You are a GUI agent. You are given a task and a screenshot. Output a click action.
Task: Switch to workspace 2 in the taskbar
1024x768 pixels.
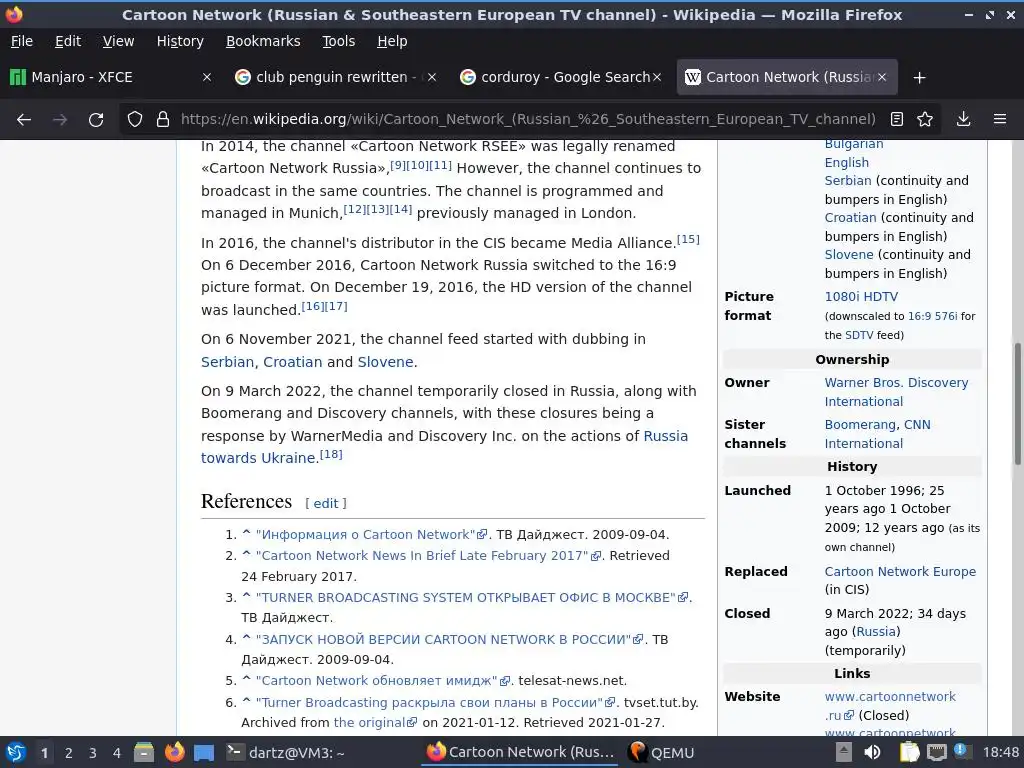[69, 753]
